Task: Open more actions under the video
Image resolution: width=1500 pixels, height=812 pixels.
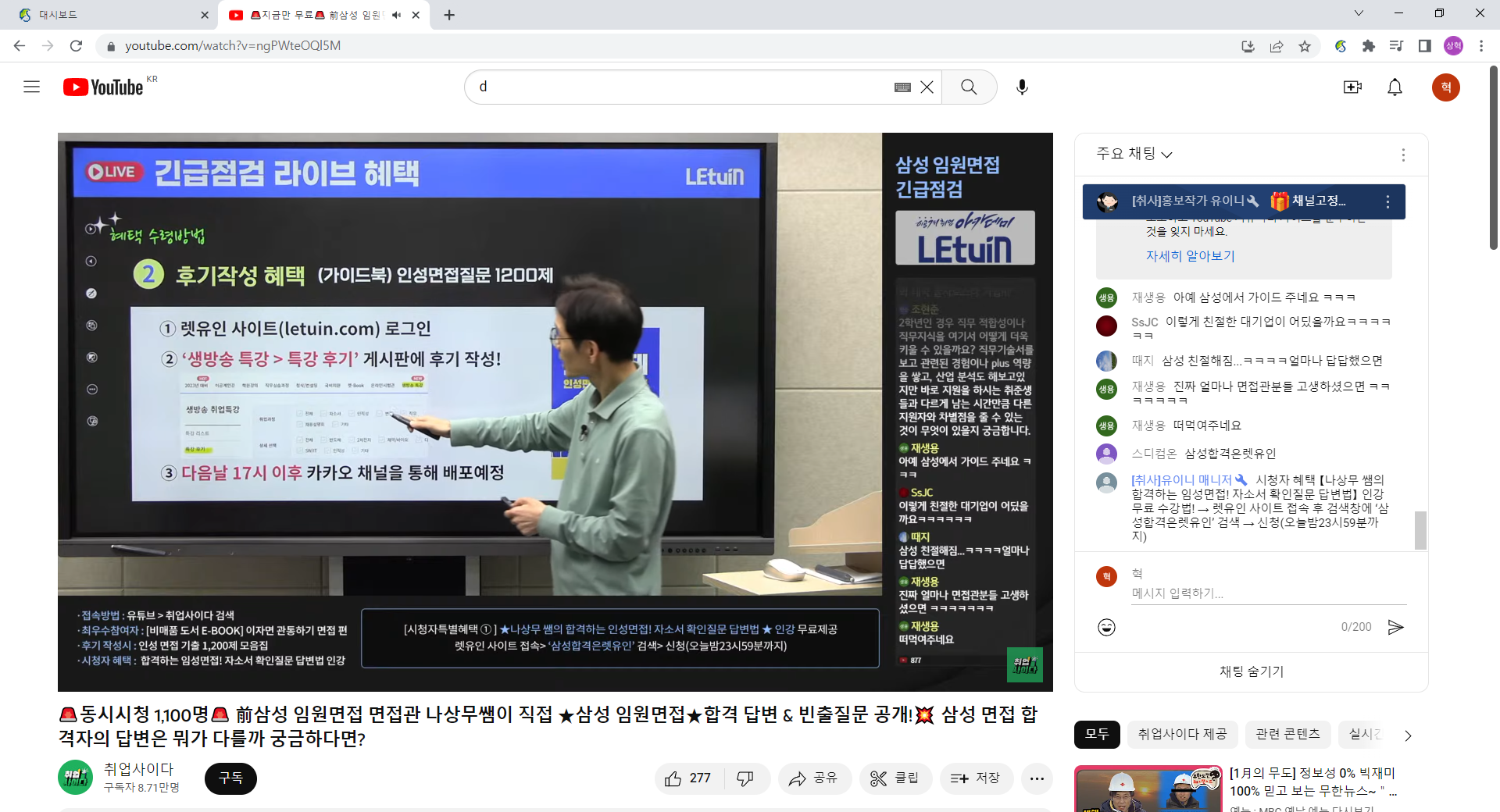Action: (x=1037, y=778)
